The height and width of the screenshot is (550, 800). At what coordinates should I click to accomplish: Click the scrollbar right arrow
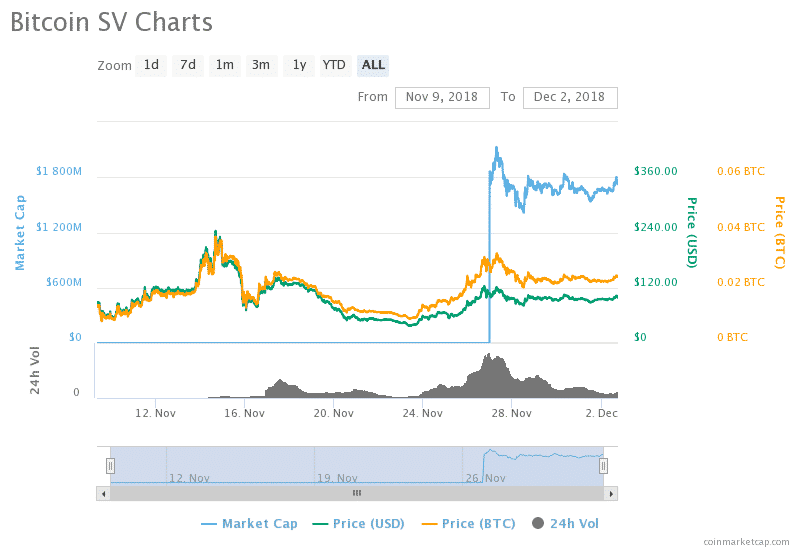point(611,493)
